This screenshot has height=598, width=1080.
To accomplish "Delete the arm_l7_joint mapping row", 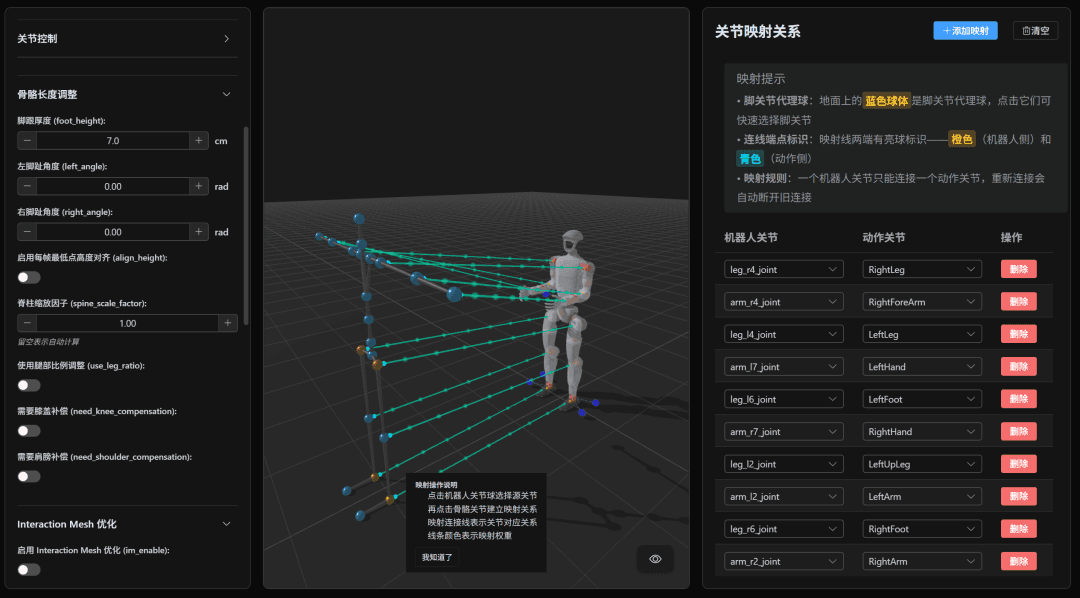I will [1018, 367].
